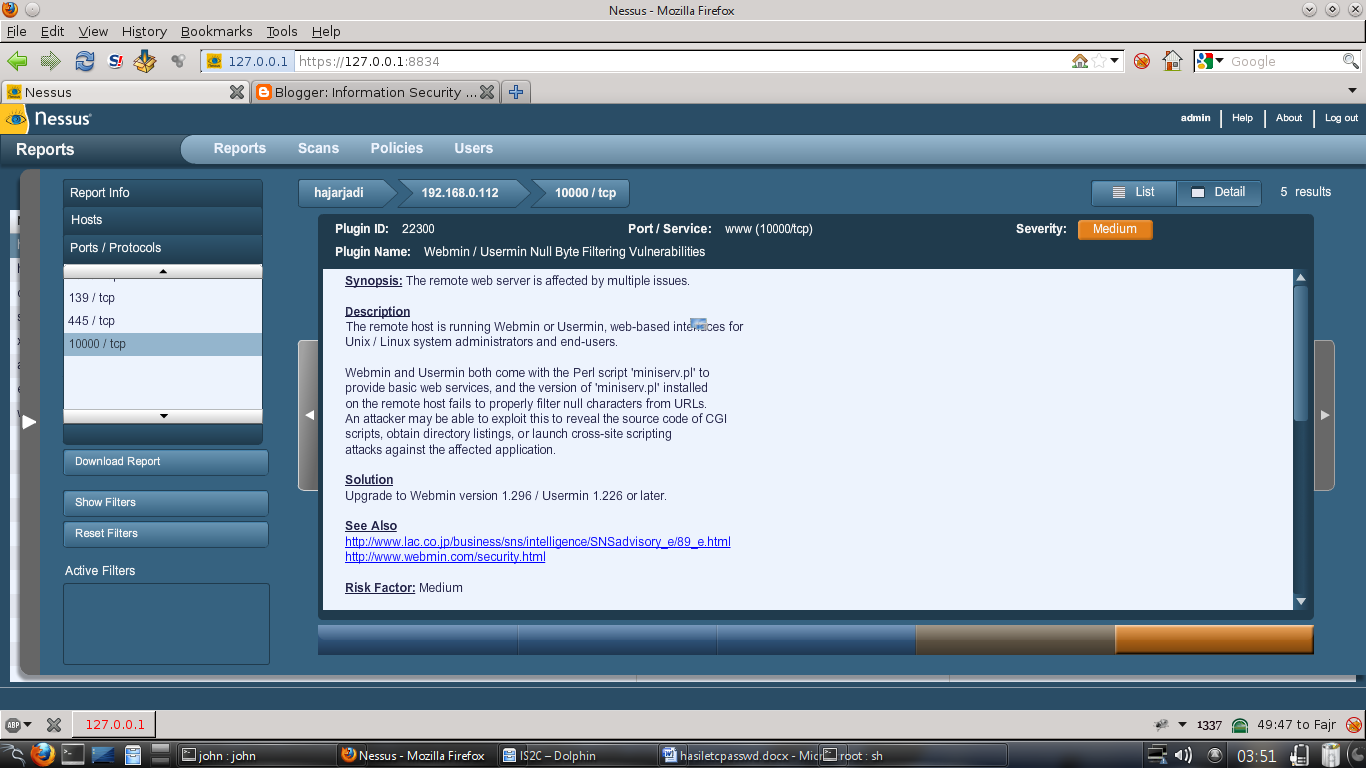Click the orange severity progress bar segment
The width and height of the screenshot is (1366, 768).
tap(1213, 639)
